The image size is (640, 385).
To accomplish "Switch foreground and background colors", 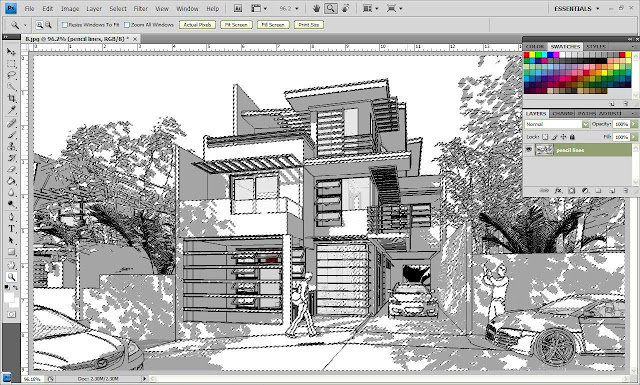I will coord(16,287).
